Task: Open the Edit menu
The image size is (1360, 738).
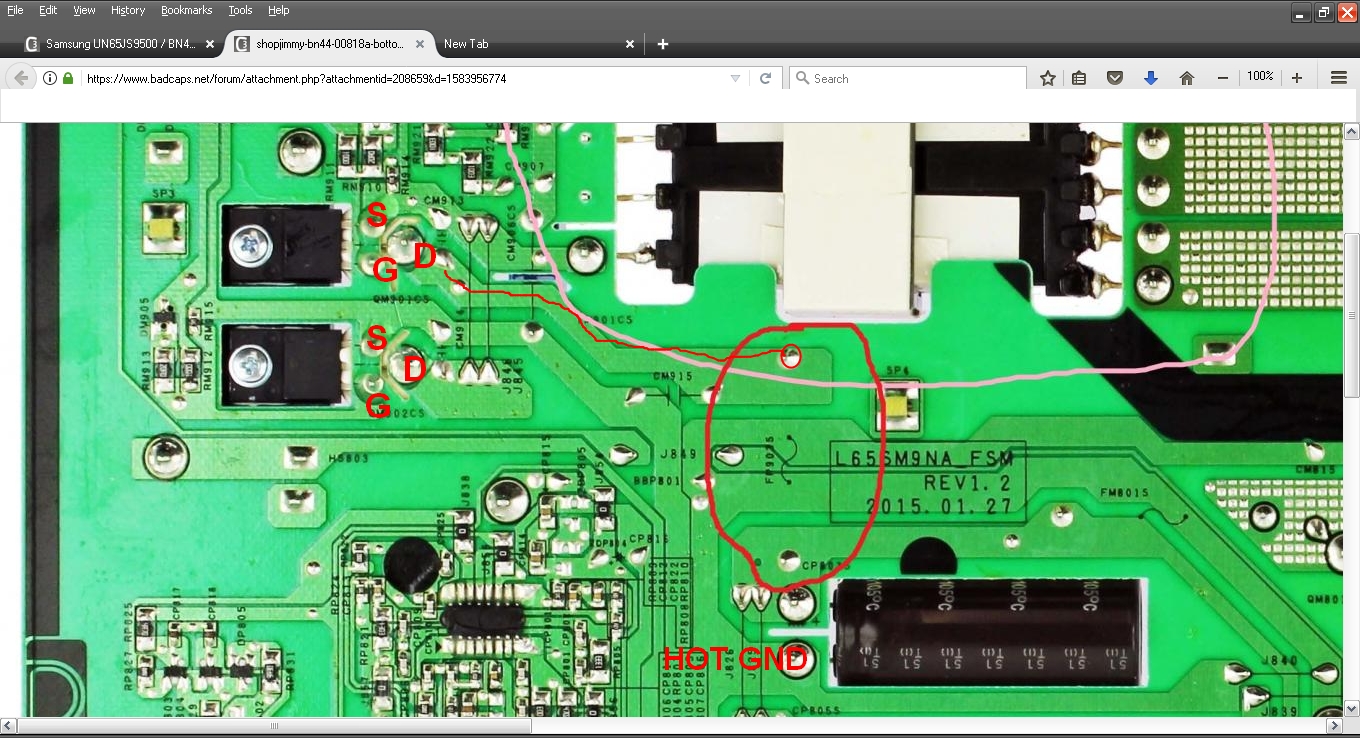Action: pyautogui.click(x=48, y=10)
